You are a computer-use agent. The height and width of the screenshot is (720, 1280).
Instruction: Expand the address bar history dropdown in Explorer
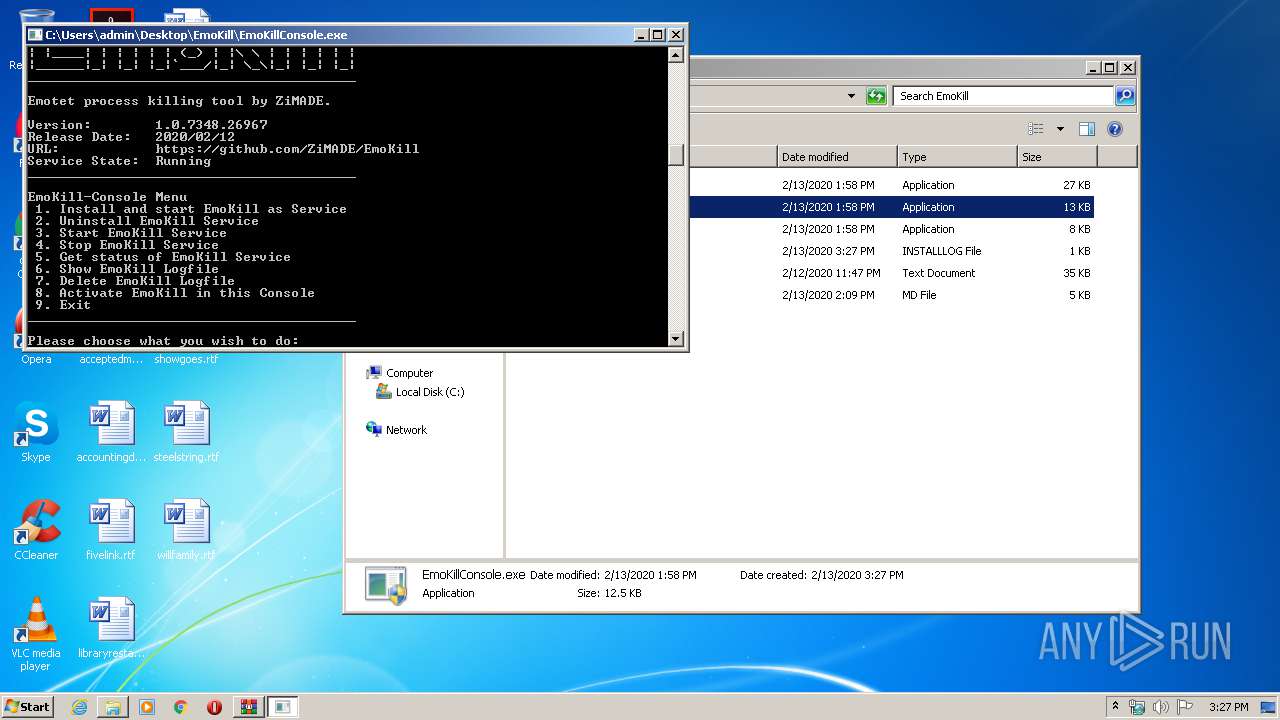(851, 96)
